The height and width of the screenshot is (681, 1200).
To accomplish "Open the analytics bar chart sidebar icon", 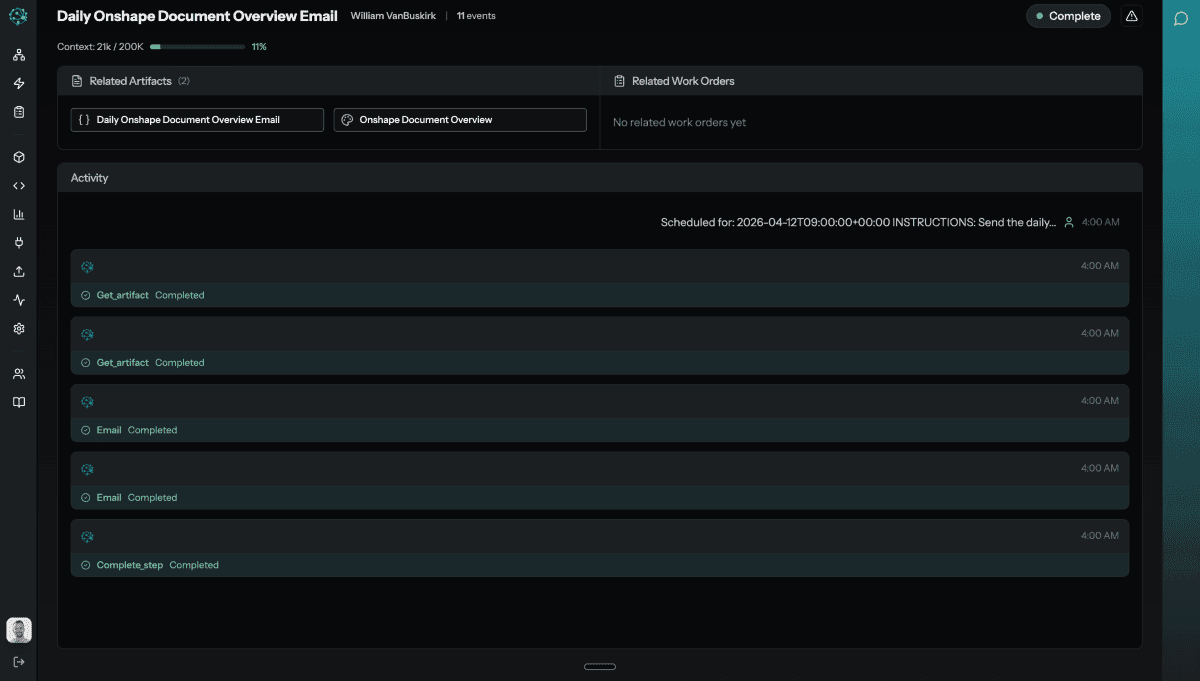I will [x=18, y=213].
